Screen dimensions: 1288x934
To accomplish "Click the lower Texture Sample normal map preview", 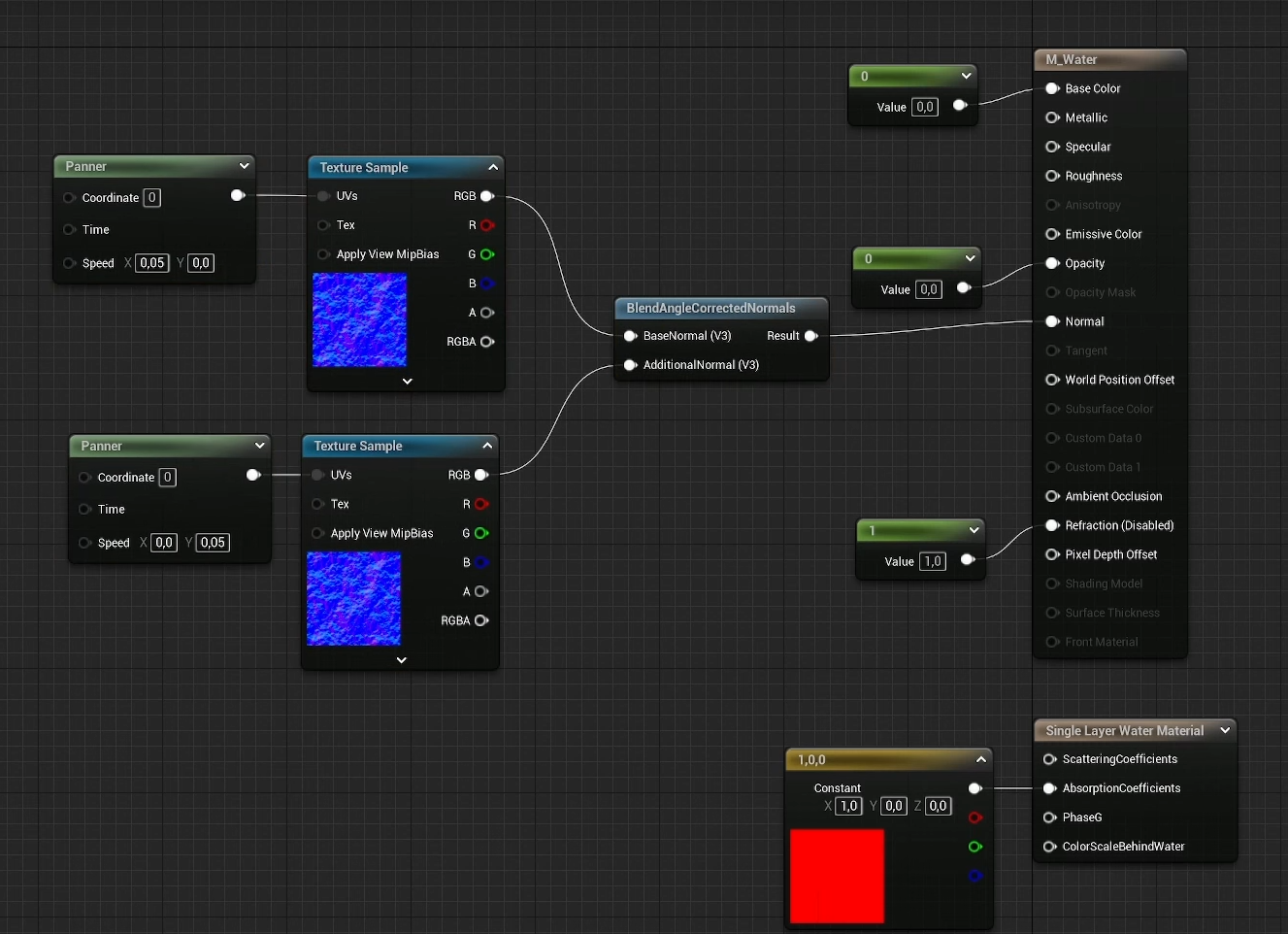I will tap(353, 598).
